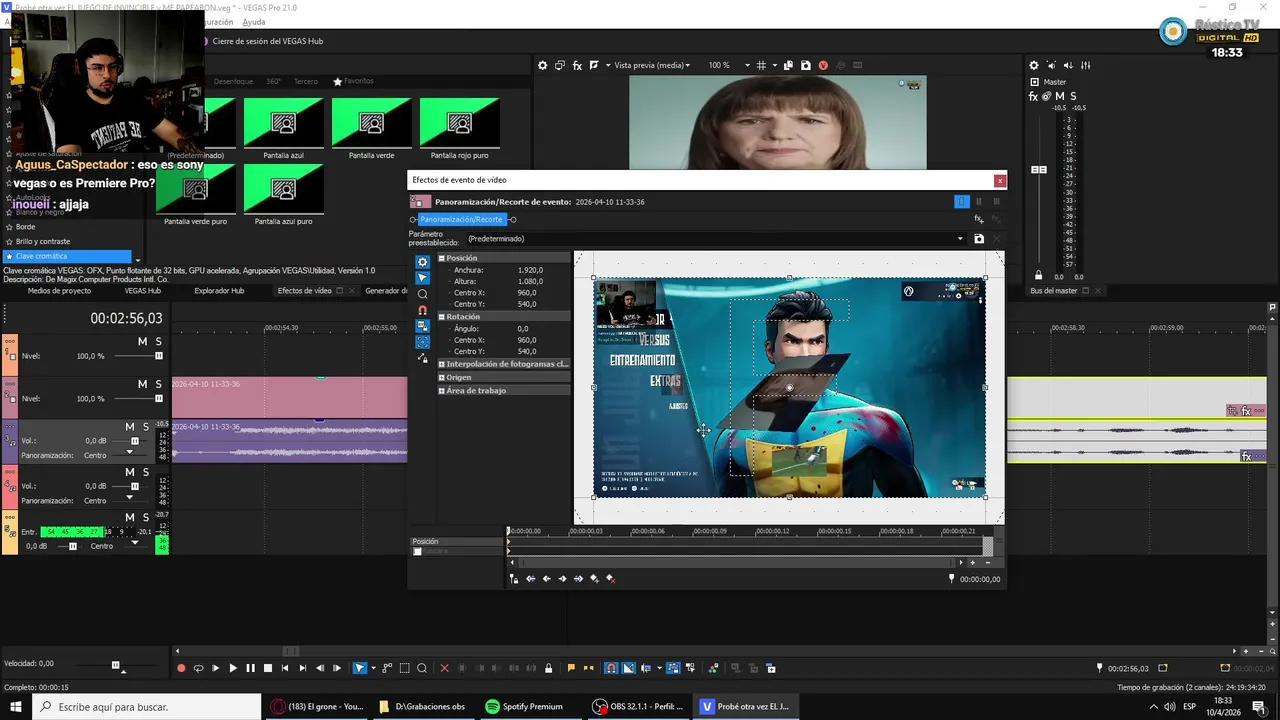Screen dimensions: 1280x720
Task: Toggle automatic crossfades button
Action: pyautogui.click(x=628, y=668)
